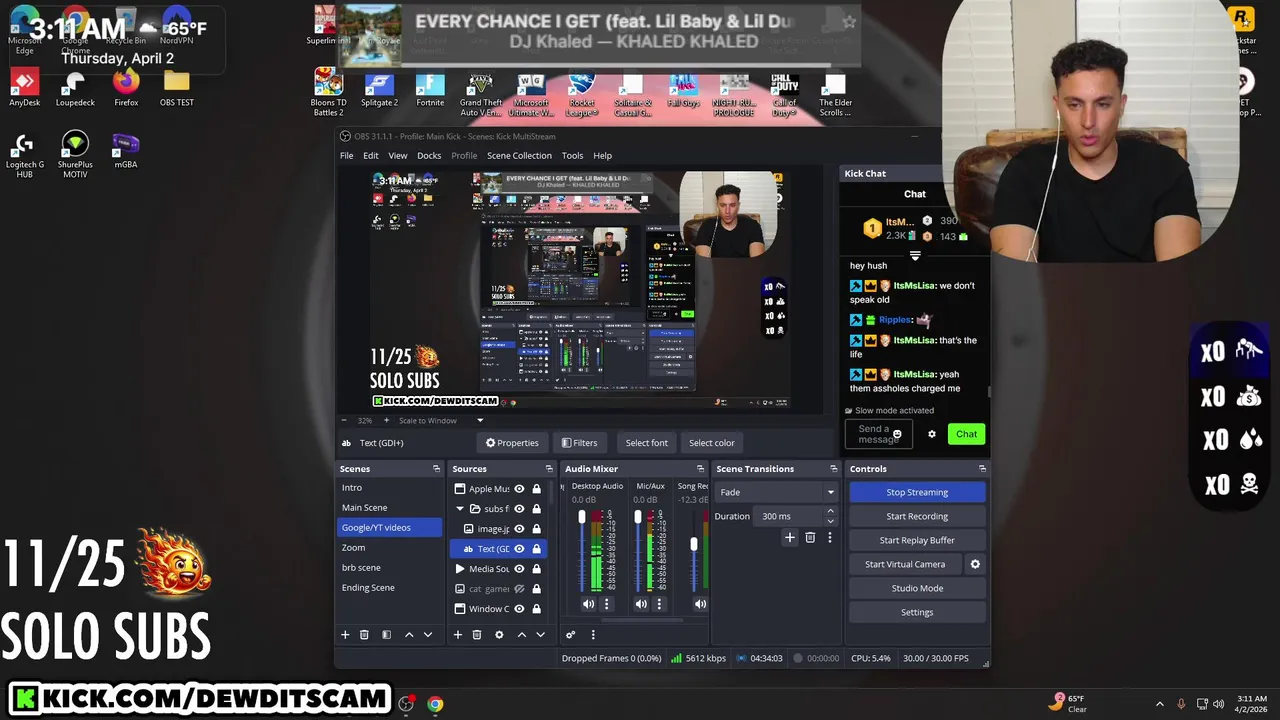Unlock the Text (GDI+) source
This screenshot has height=720, width=1280.
pos(536,549)
